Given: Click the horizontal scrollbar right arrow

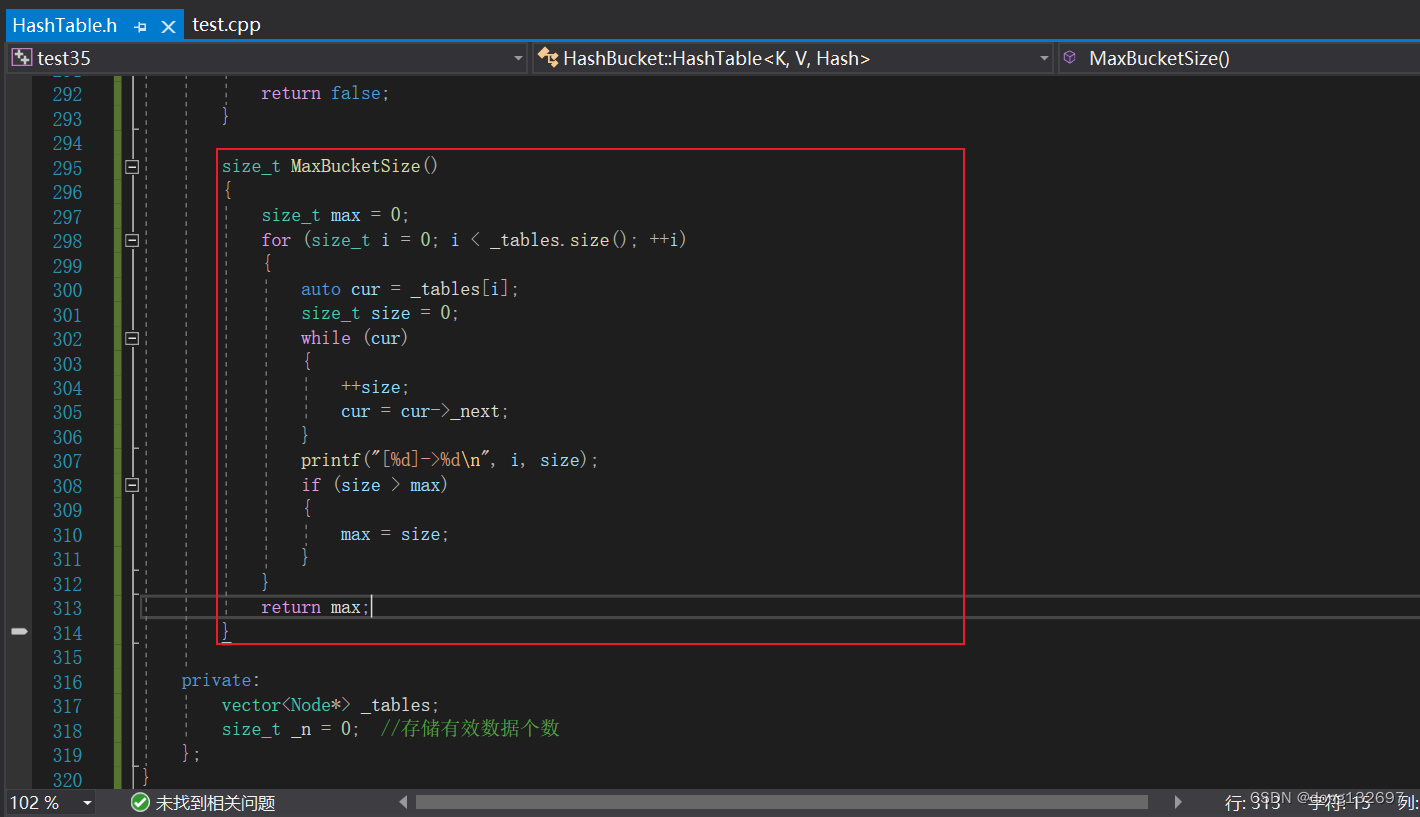Looking at the screenshot, I should coord(1178,802).
